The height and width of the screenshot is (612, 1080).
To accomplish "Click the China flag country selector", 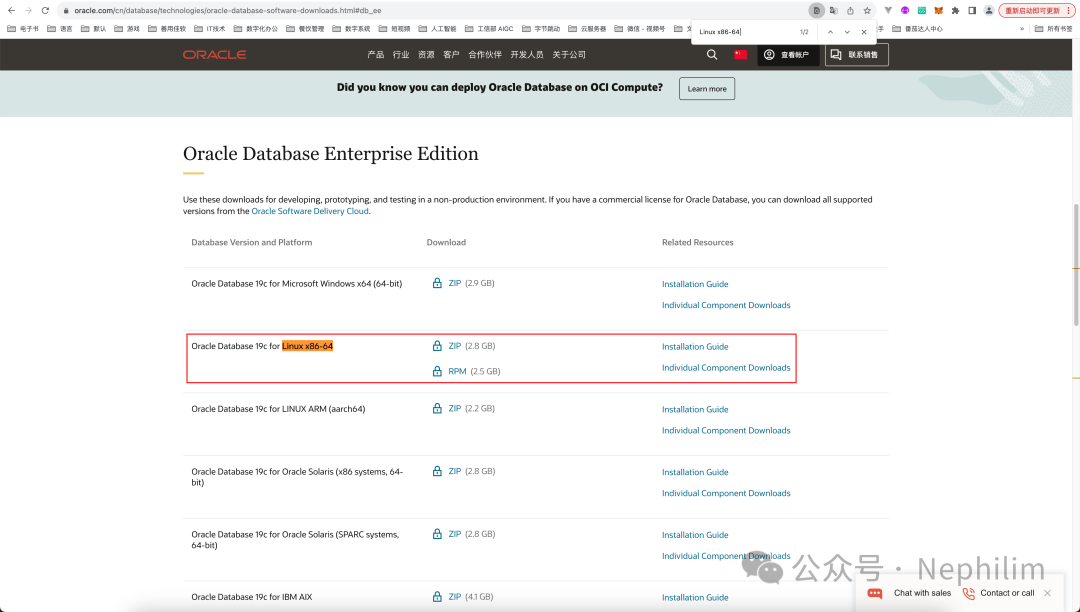I will (x=740, y=54).
